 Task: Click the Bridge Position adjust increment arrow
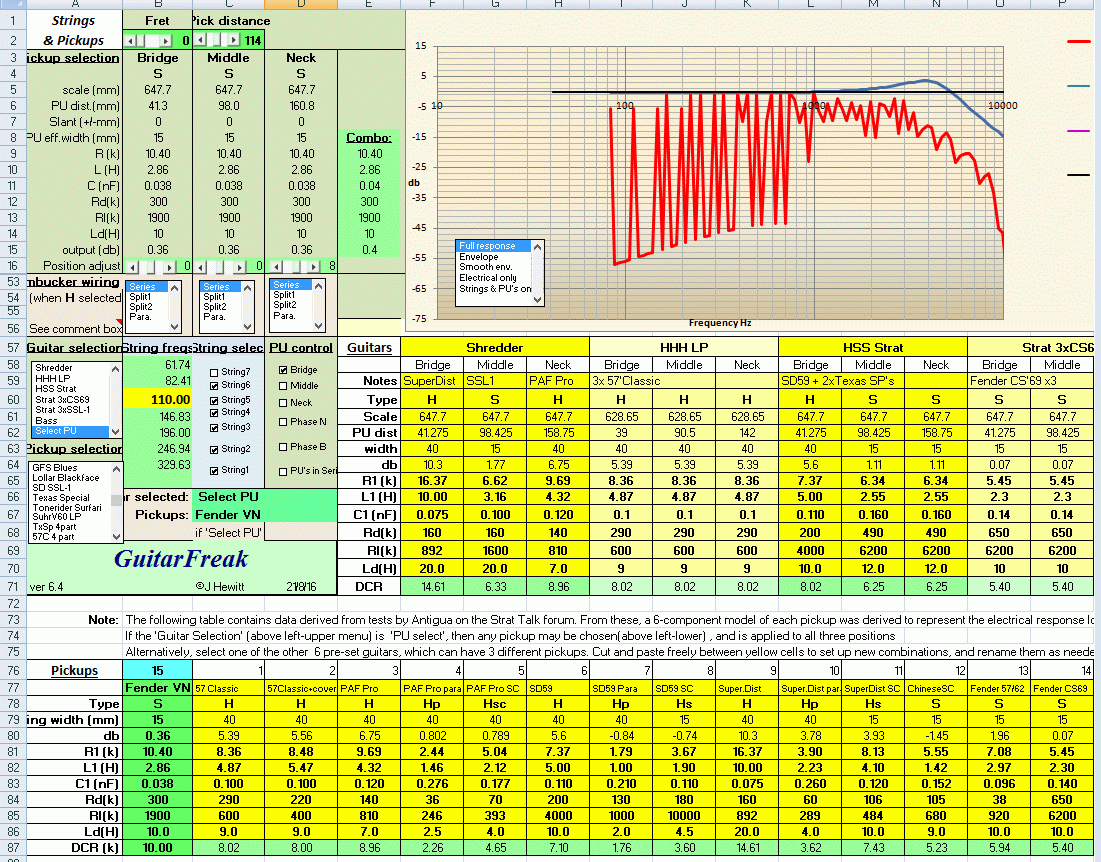click(170, 265)
